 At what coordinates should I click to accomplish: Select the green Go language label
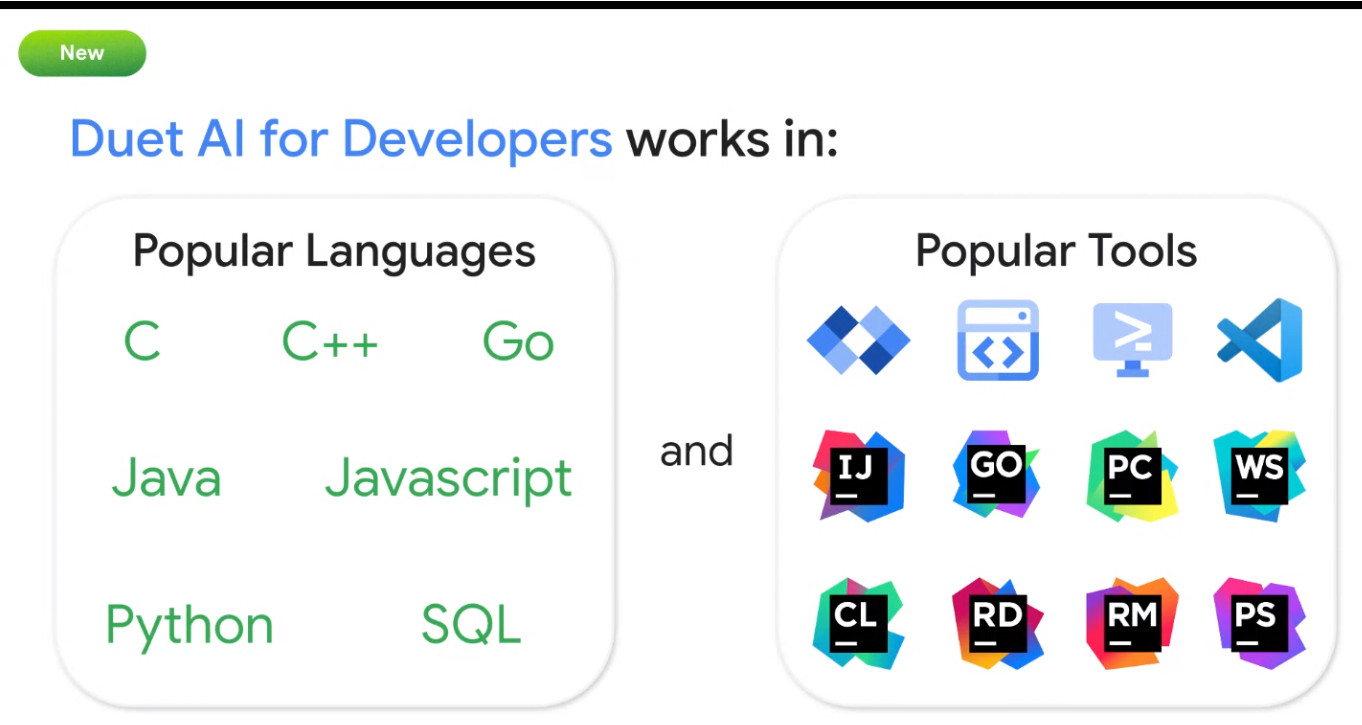tap(518, 342)
